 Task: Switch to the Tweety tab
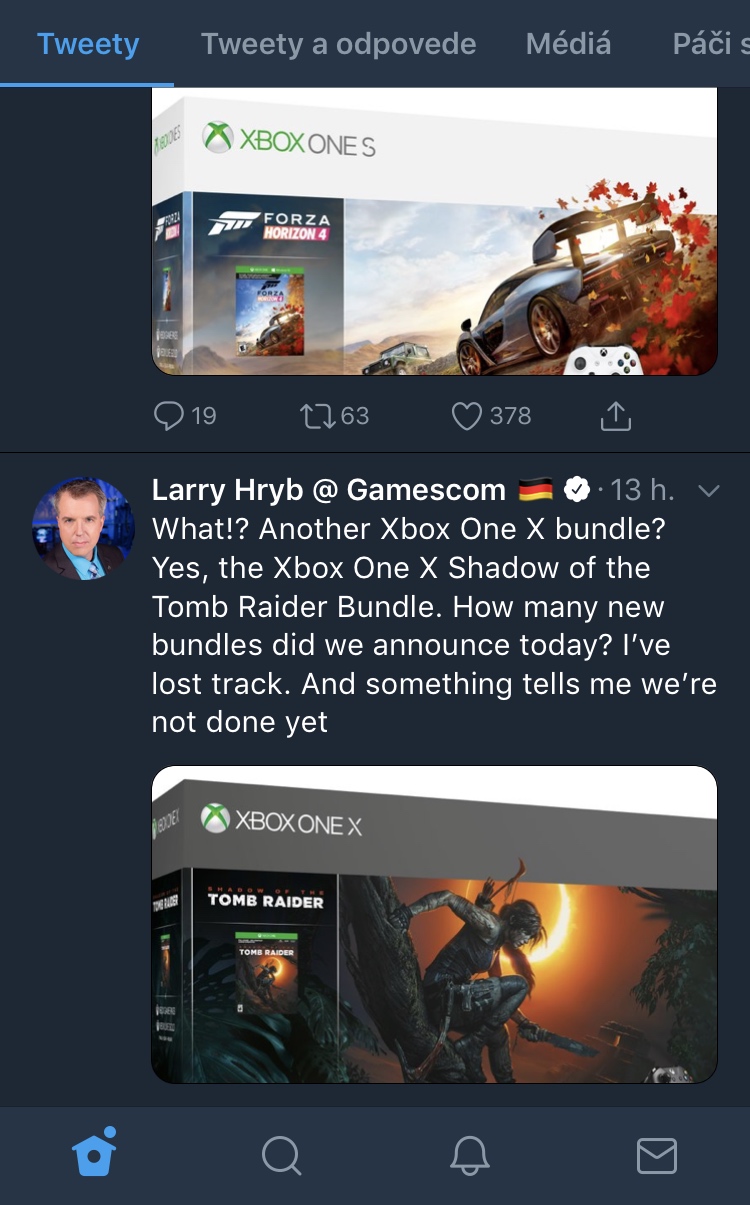tap(88, 44)
